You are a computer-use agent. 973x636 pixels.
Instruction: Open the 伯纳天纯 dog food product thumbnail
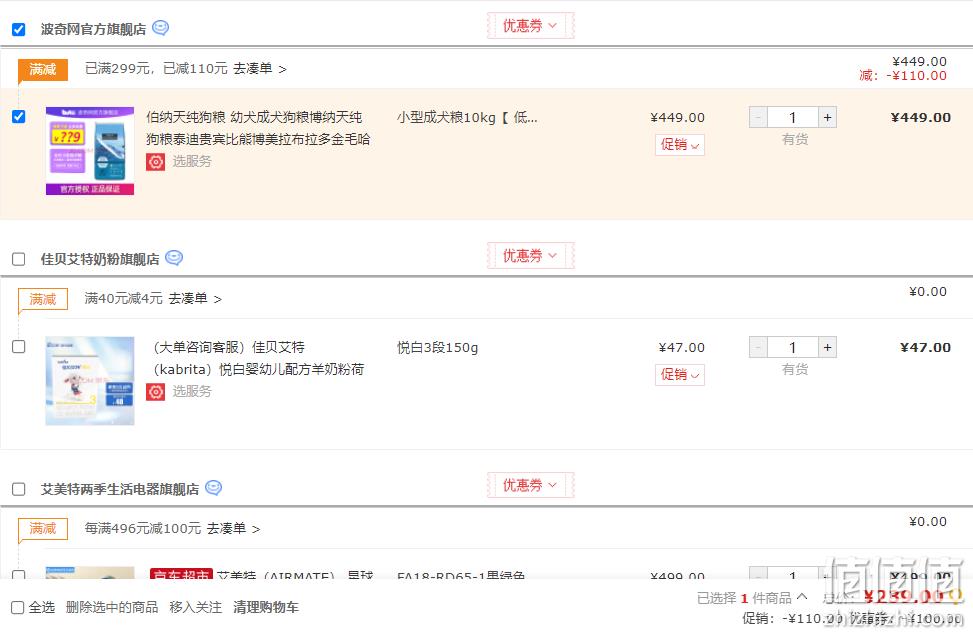[90, 151]
